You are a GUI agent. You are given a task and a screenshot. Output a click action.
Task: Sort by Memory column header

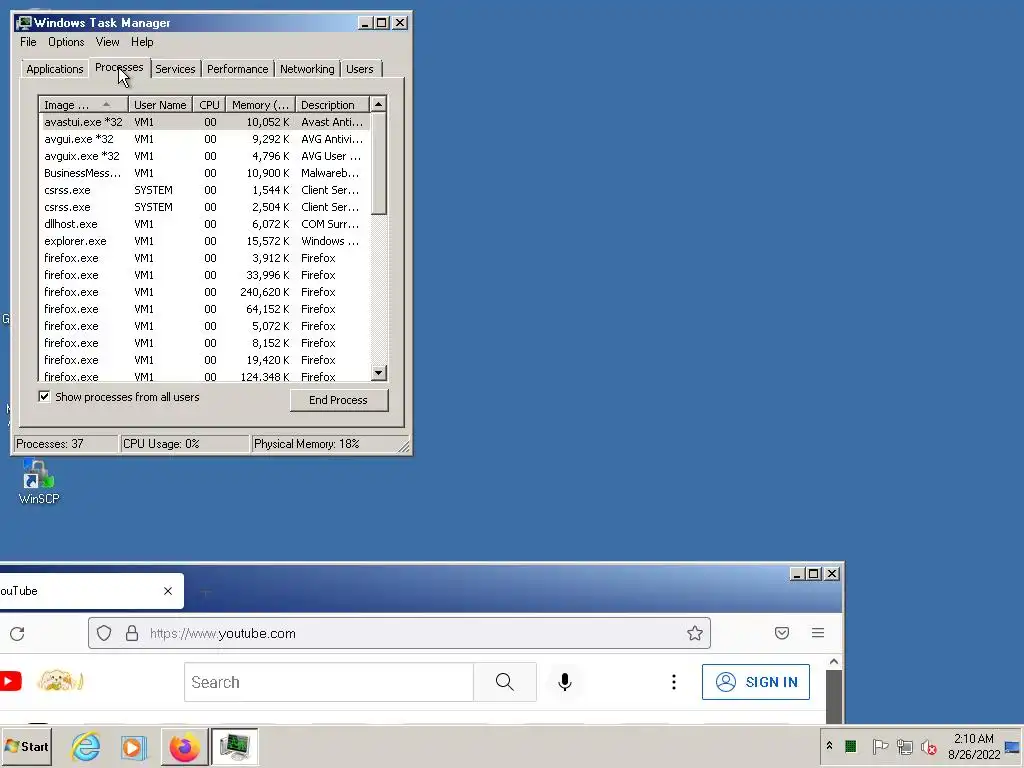261,104
